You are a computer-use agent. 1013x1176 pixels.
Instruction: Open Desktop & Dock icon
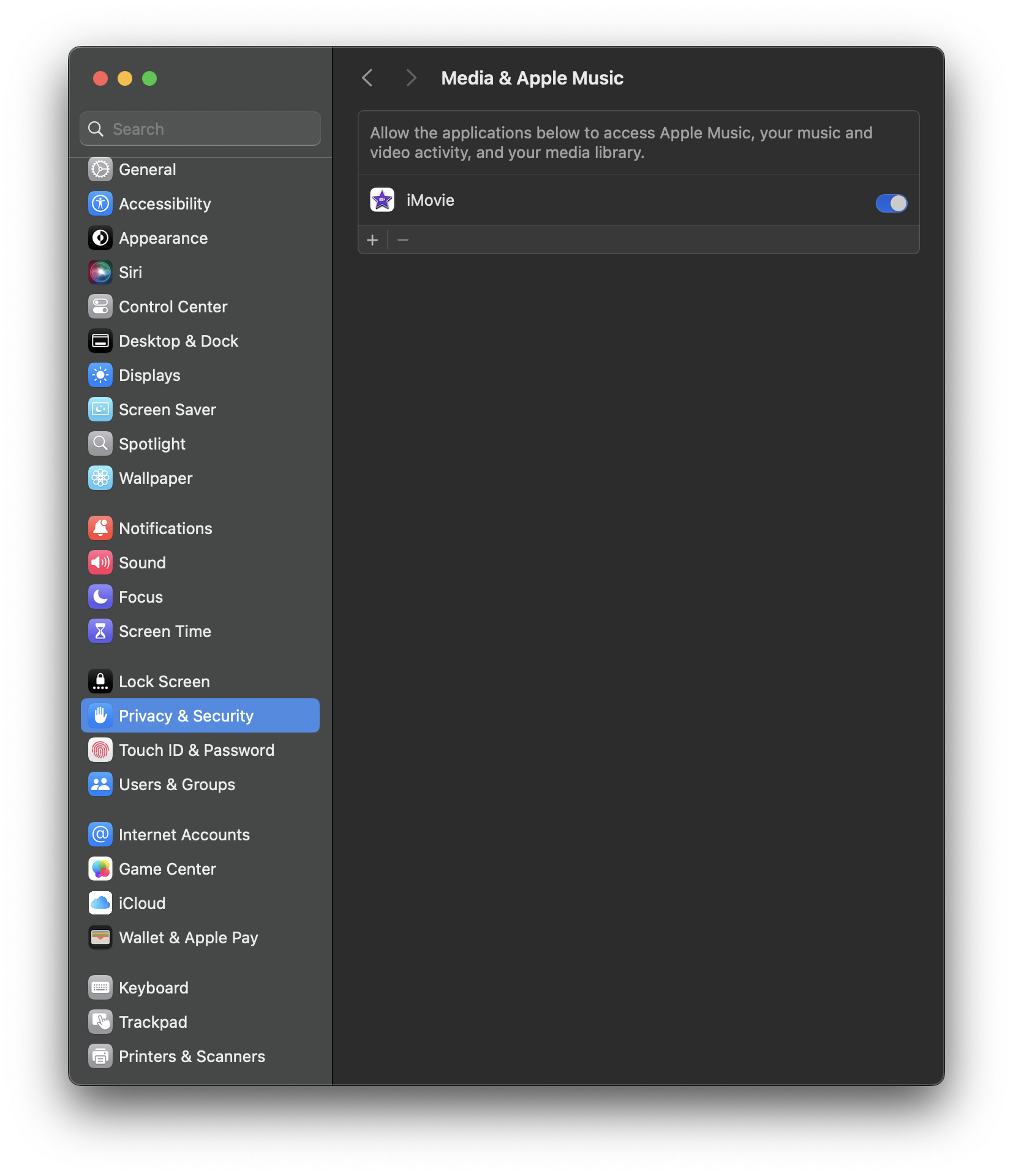100,341
